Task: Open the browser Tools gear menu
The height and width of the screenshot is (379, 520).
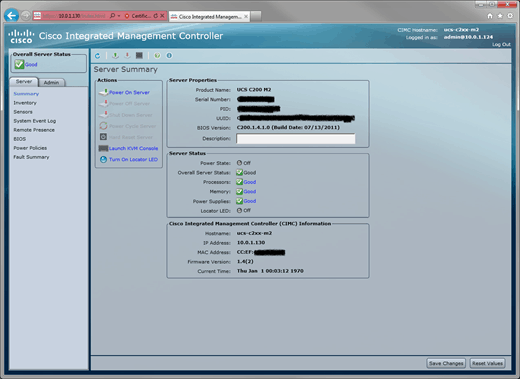Action: click(x=510, y=16)
